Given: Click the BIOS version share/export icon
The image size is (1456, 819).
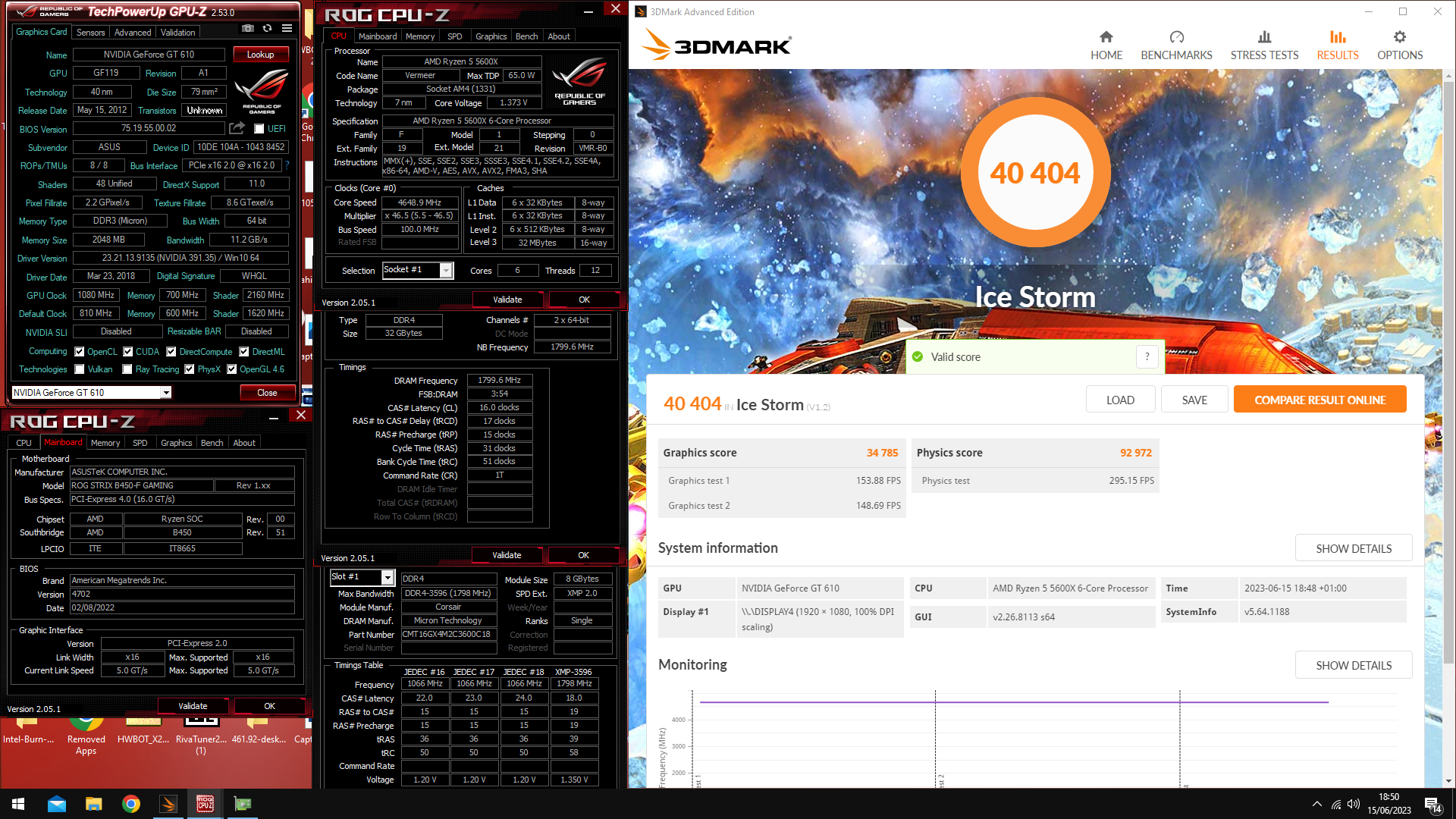Looking at the screenshot, I should [x=237, y=128].
